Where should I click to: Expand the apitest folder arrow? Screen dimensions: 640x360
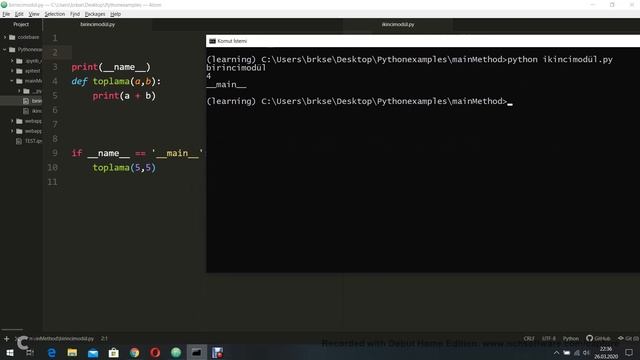pos(12,71)
